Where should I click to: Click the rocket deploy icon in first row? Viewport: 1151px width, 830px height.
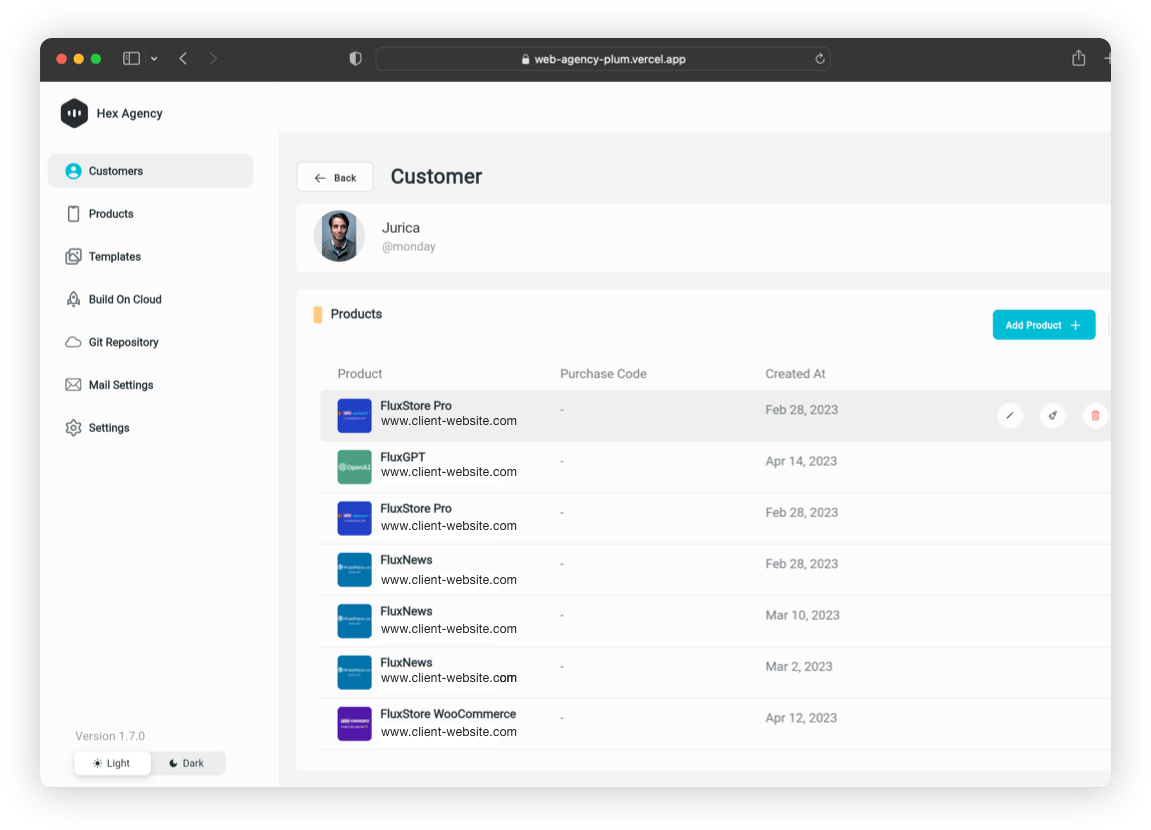(1053, 415)
